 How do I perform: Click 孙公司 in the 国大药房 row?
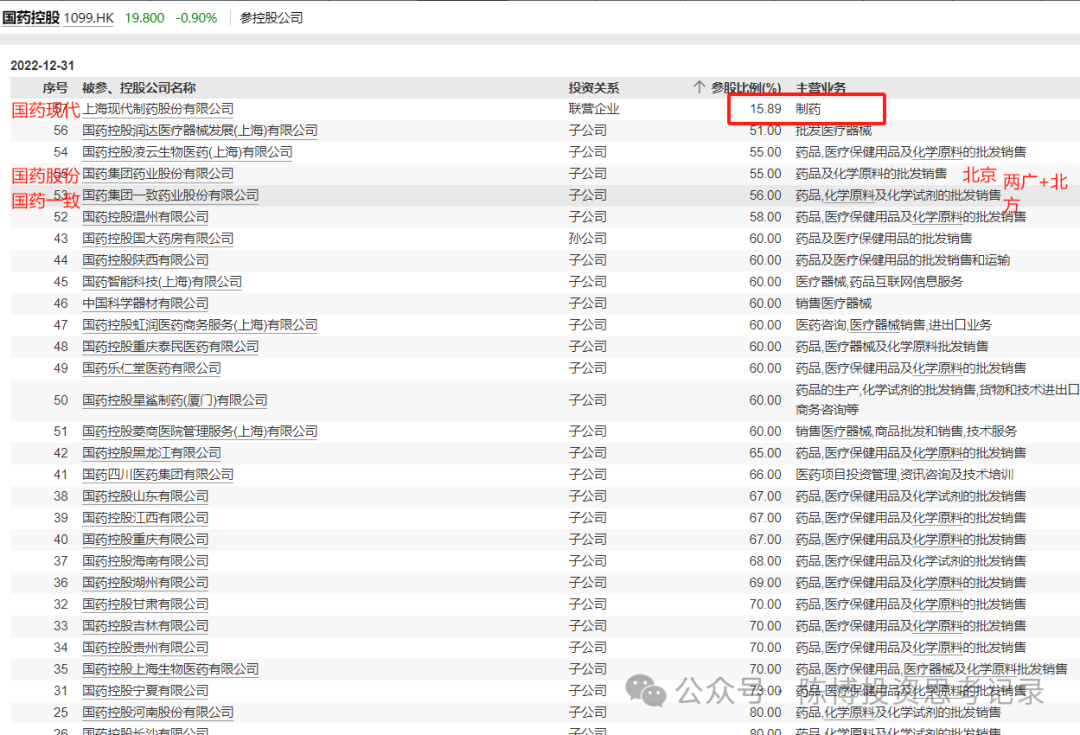[588, 238]
